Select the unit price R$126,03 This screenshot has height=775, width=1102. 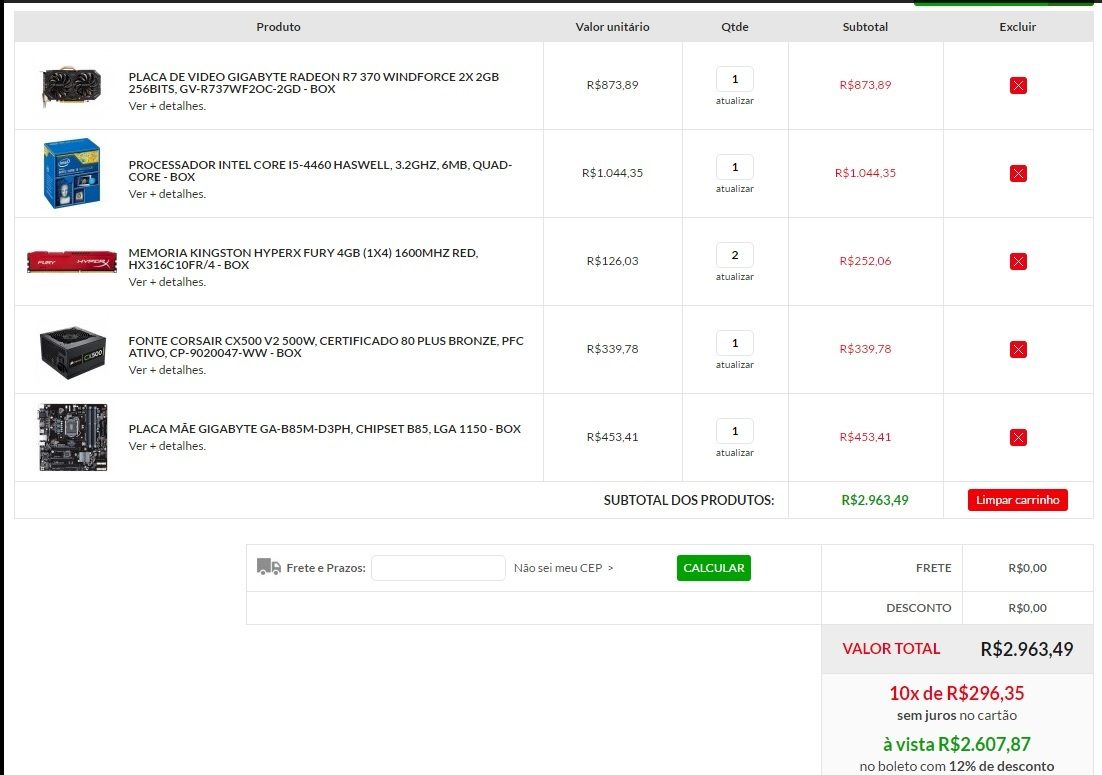(x=612, y=261)
